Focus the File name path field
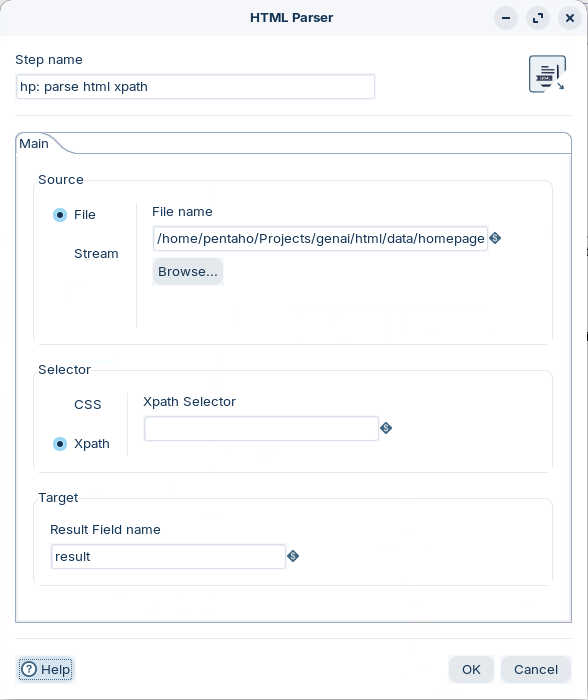This screenshot has width=588, height=700. (320, 238)
